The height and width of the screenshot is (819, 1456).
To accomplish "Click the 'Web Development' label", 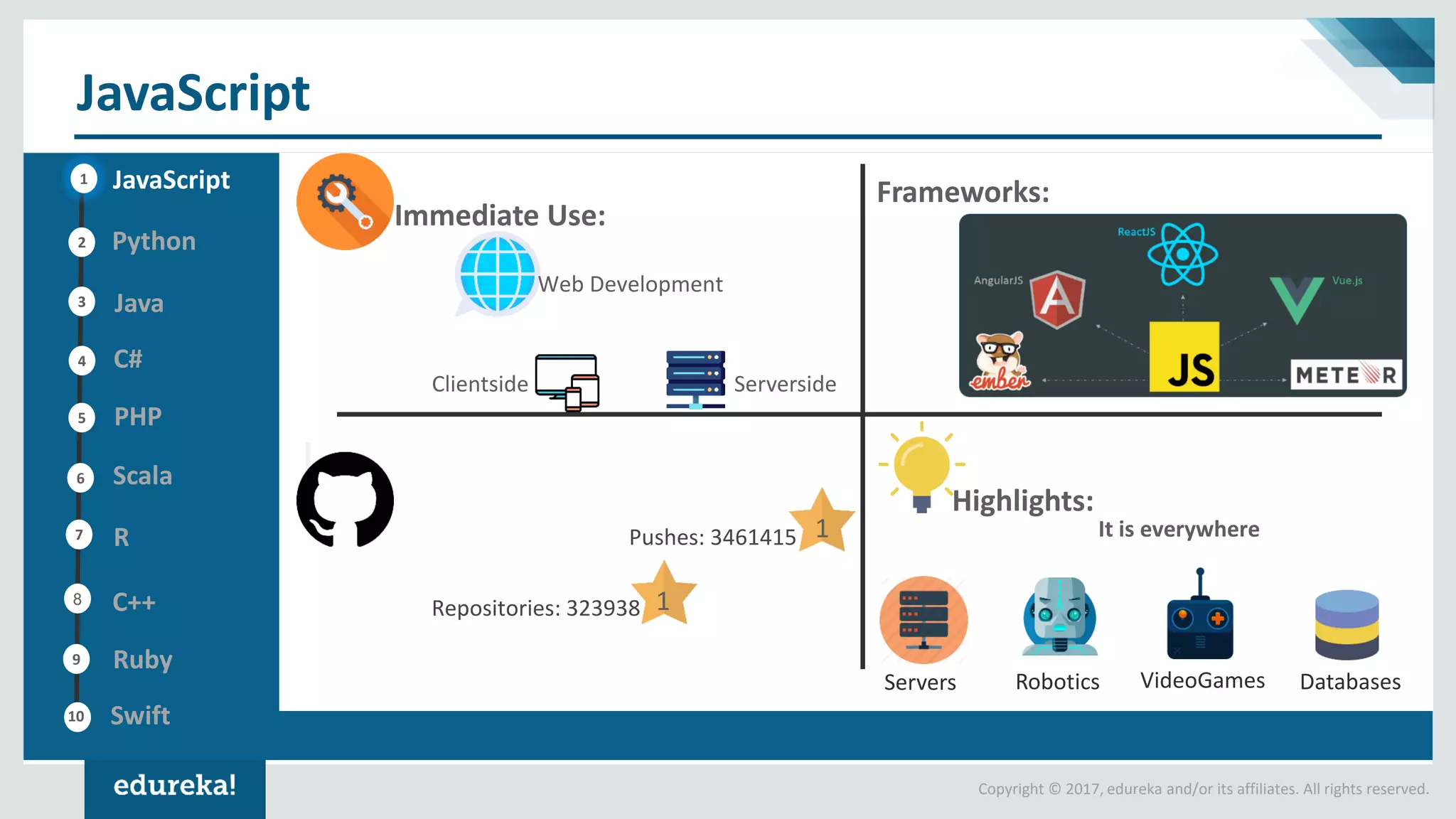I will 630,284.
